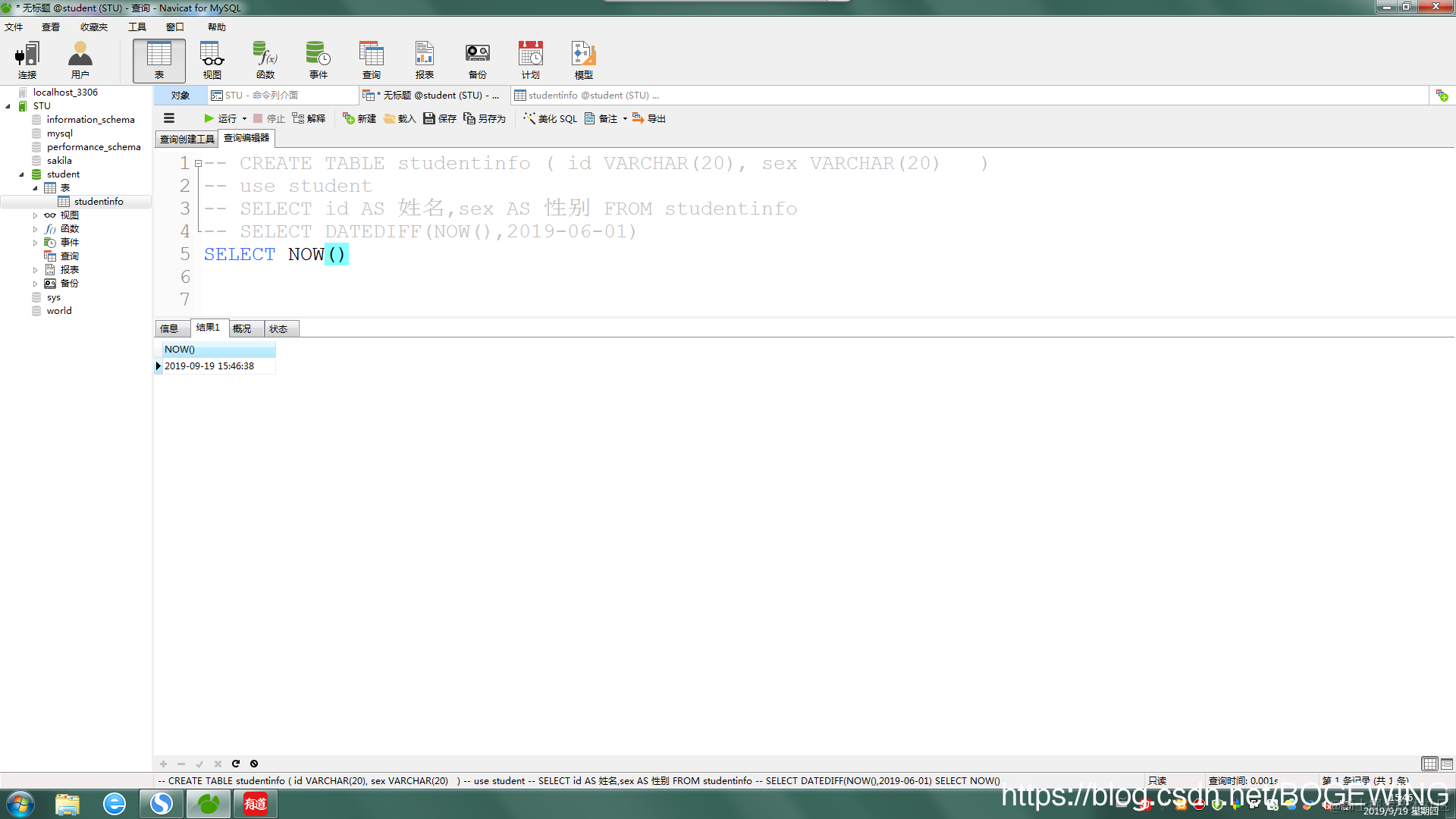Click the User (用户) icon
The height and width of the screenshot is (819, 1456).
click(80, 60)
